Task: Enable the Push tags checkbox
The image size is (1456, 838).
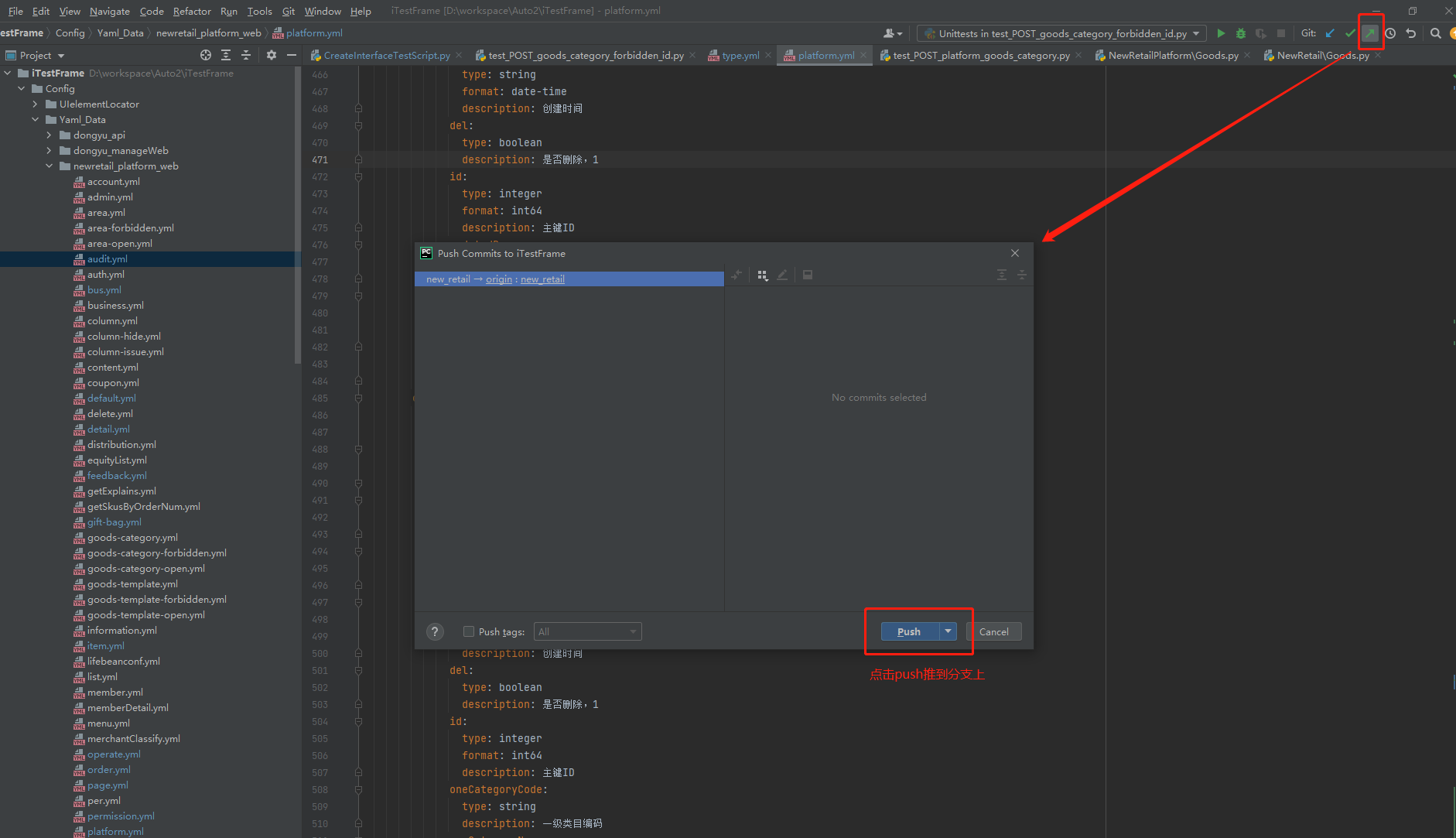Action: 468,631
